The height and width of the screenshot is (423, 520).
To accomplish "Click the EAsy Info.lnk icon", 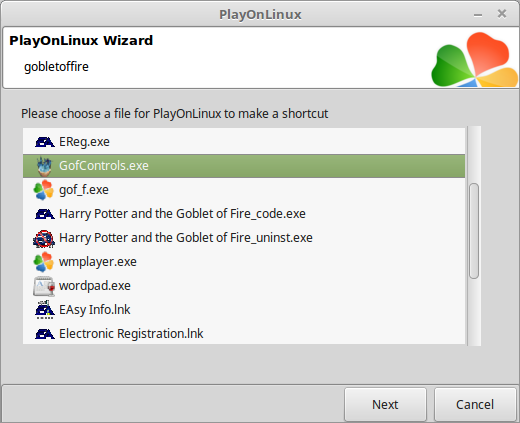I will (x=44, y=310).
